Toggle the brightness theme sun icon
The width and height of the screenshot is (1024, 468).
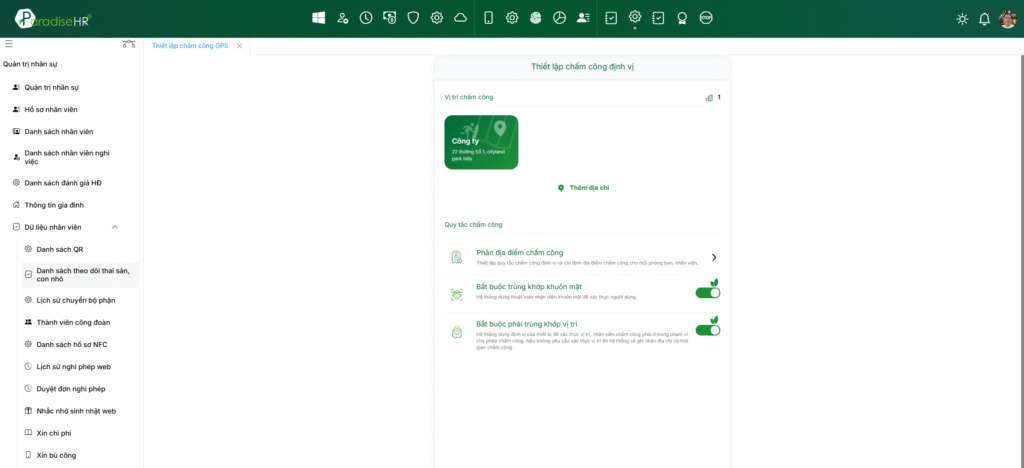tap(962, 20)
